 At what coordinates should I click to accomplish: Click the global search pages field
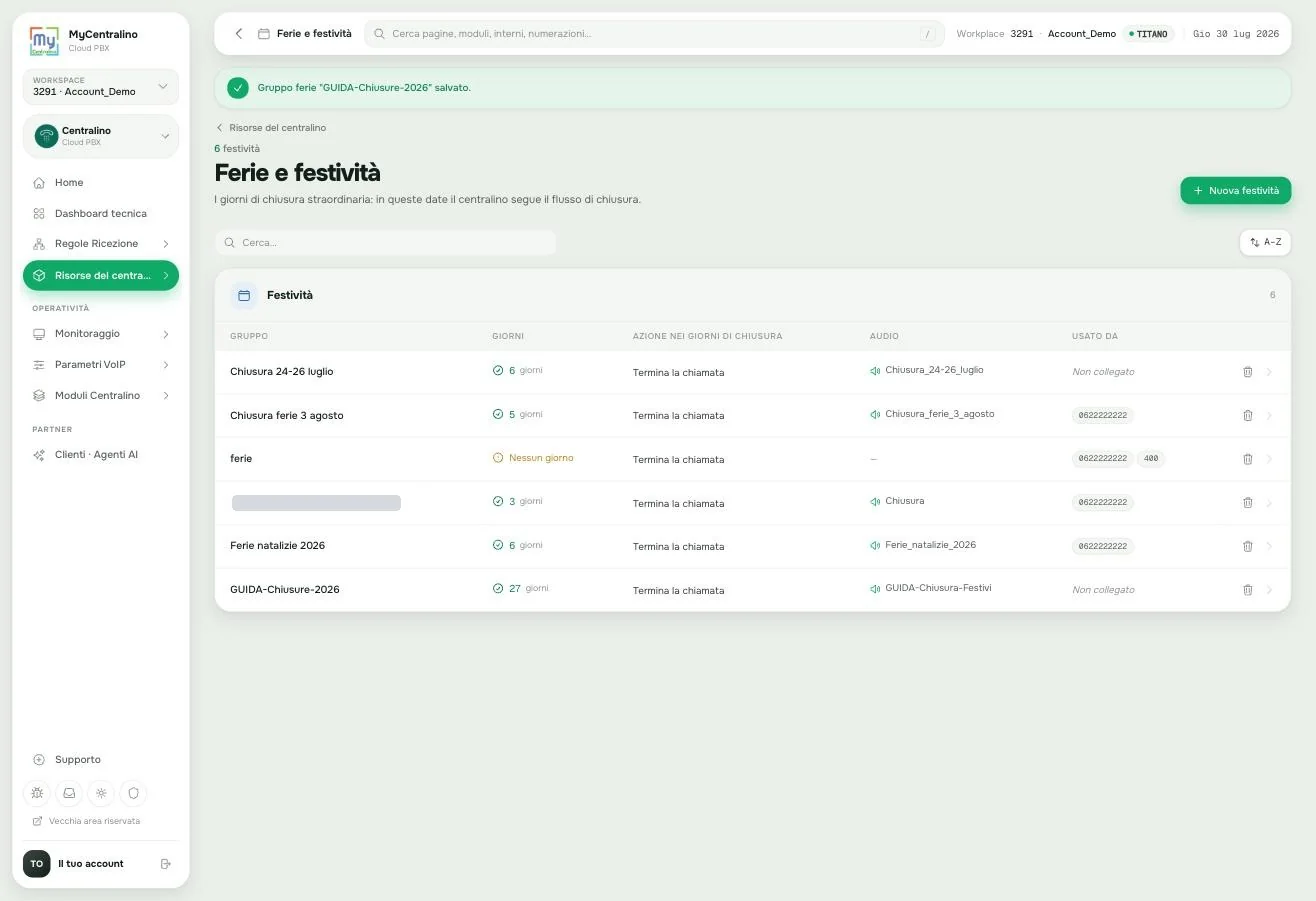coord(654,34)
